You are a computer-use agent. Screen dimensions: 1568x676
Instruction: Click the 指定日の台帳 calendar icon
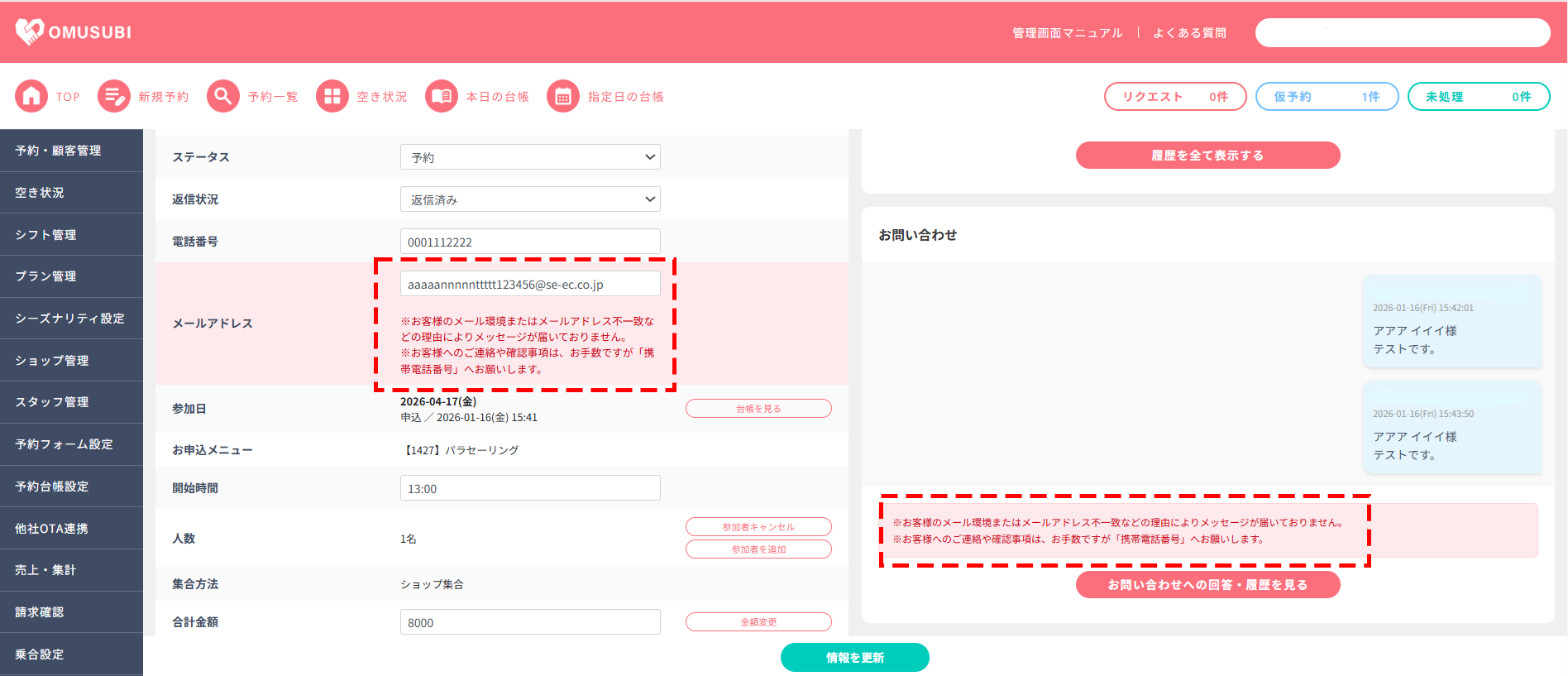point(562,96)
